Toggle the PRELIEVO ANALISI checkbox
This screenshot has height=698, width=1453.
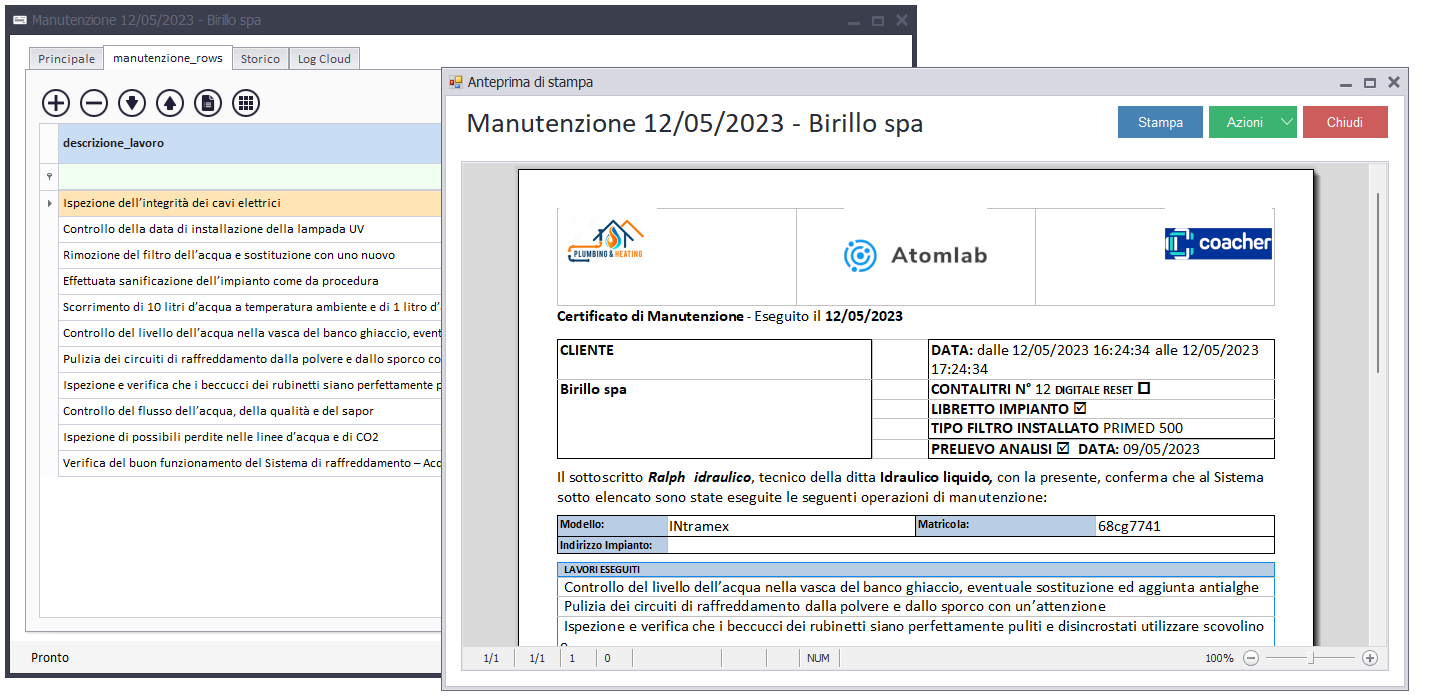(1063, 449)
